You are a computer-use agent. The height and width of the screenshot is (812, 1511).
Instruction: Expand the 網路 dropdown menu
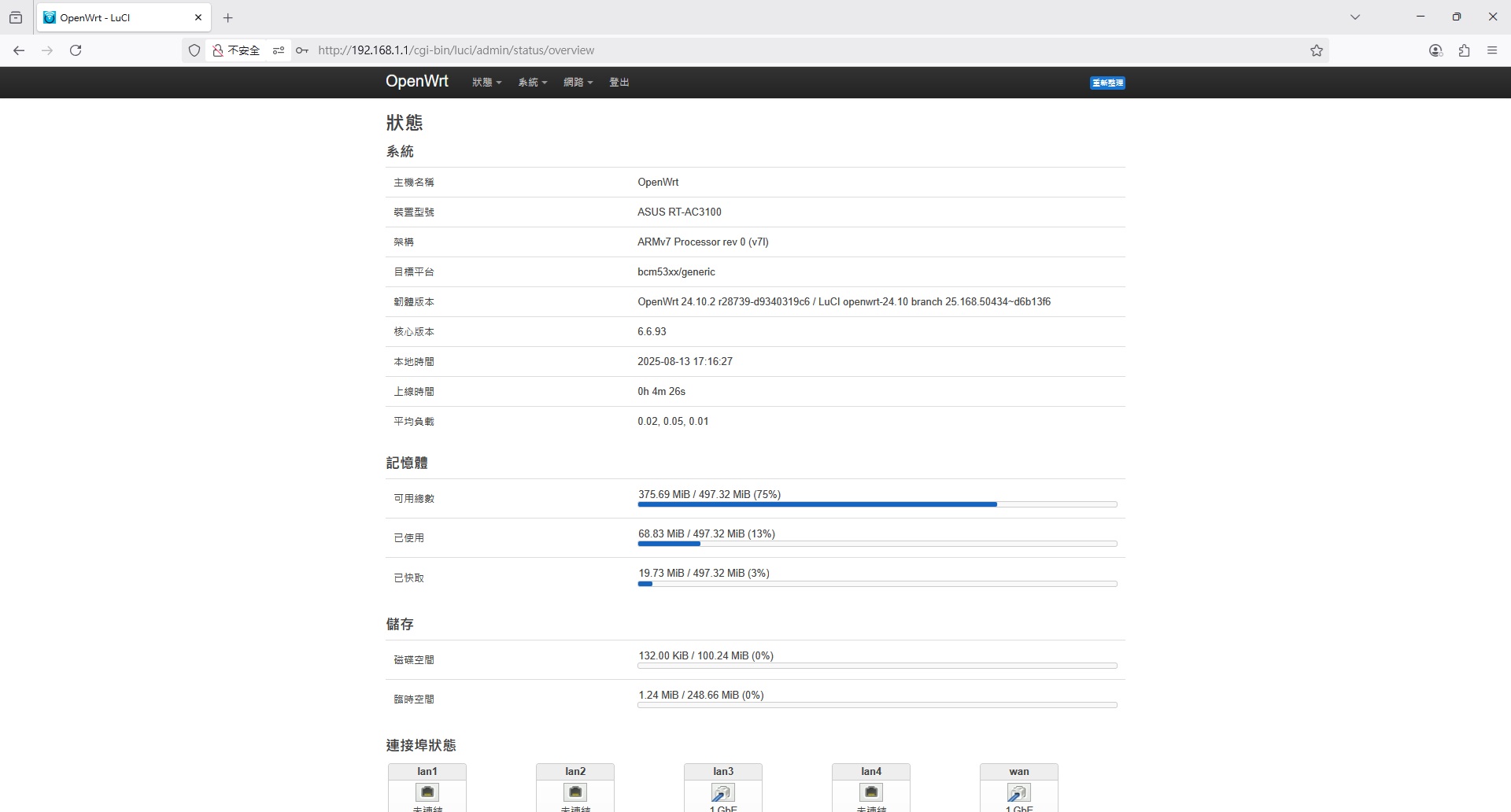click(x=578, y=83)
